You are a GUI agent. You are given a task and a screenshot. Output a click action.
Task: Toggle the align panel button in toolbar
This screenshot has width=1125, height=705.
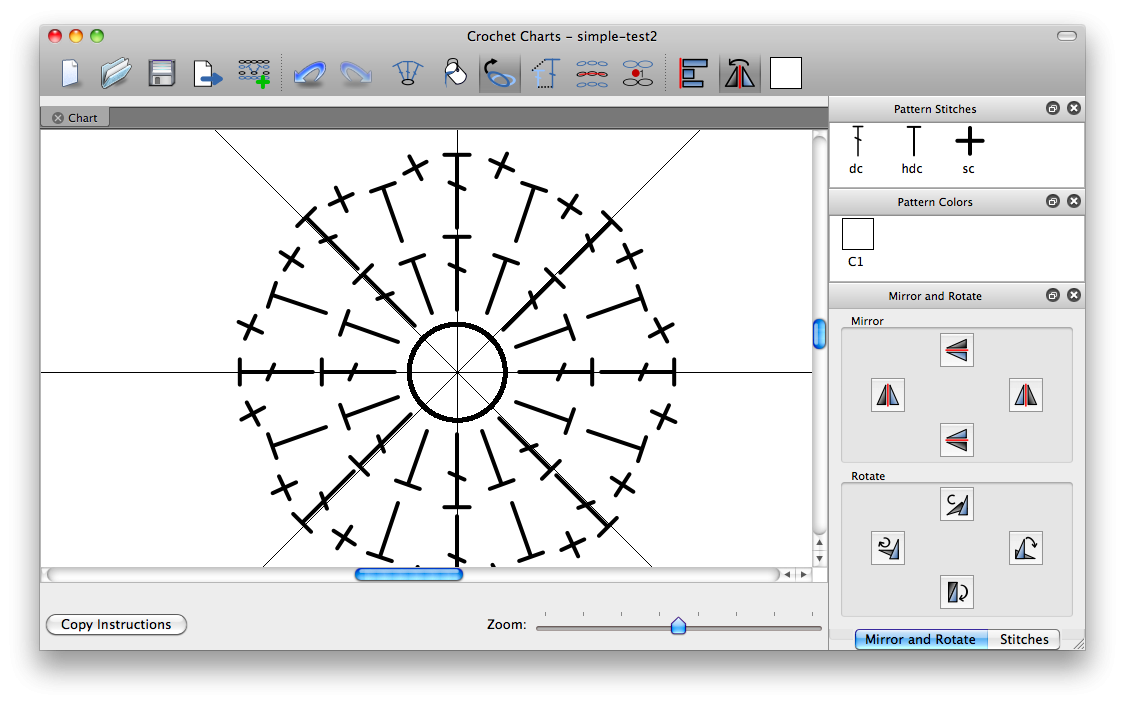click(x=693, y=73)
